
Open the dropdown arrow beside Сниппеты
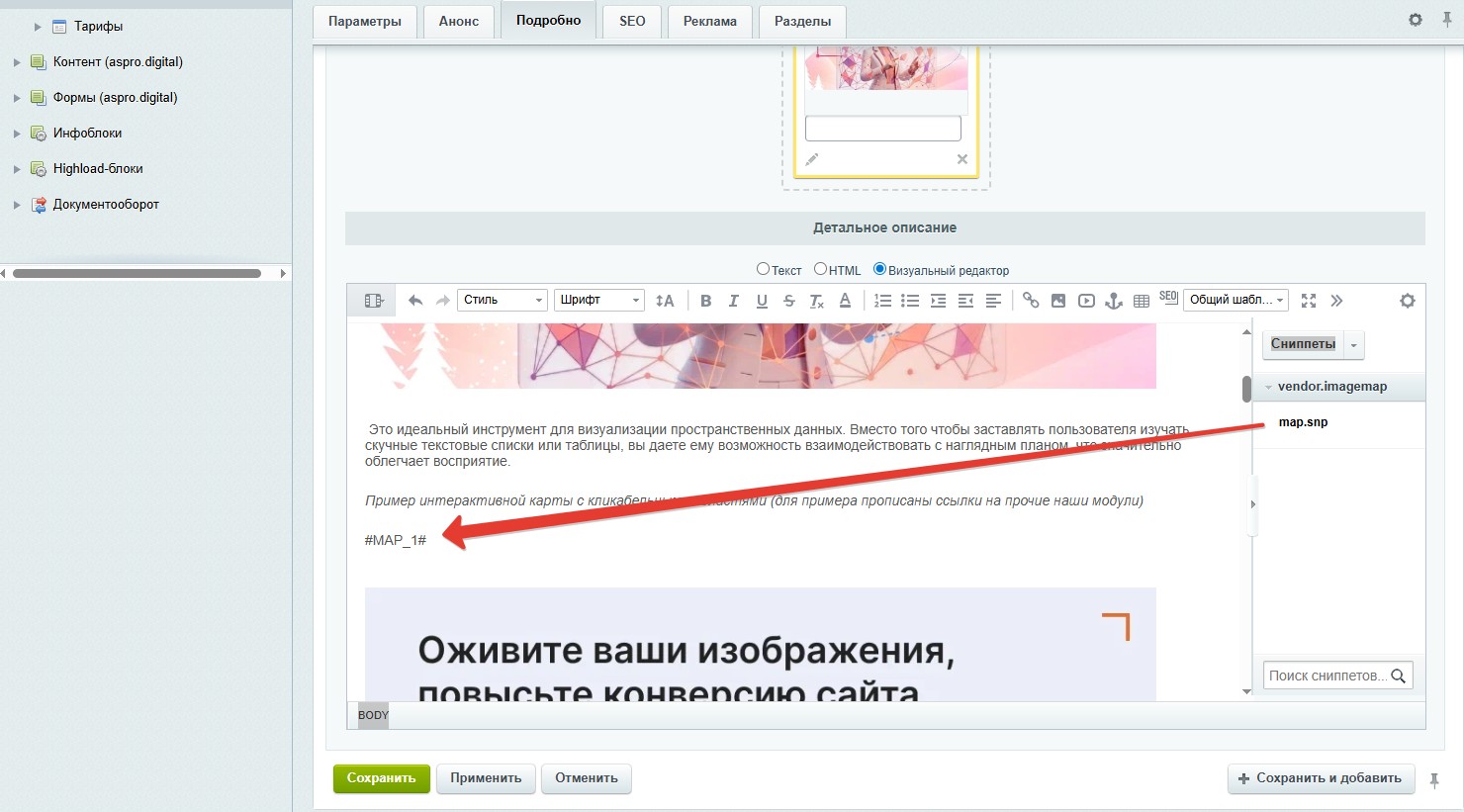(x=1354, y=344)
